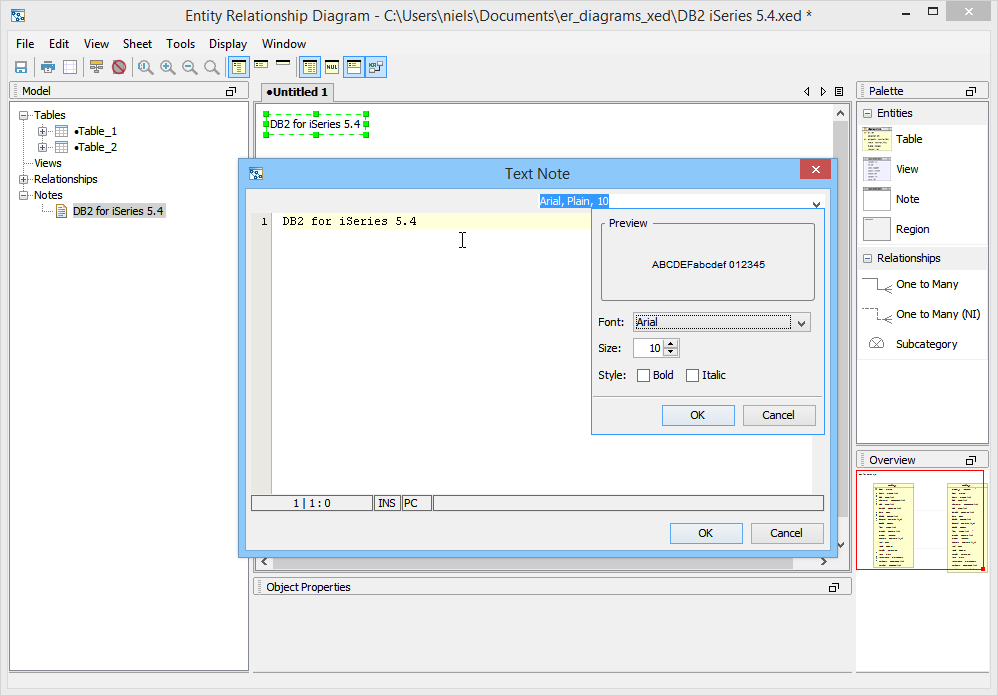Collapse the Tables tree node
The width and height of the screenshot is (998, 696).
24,115
